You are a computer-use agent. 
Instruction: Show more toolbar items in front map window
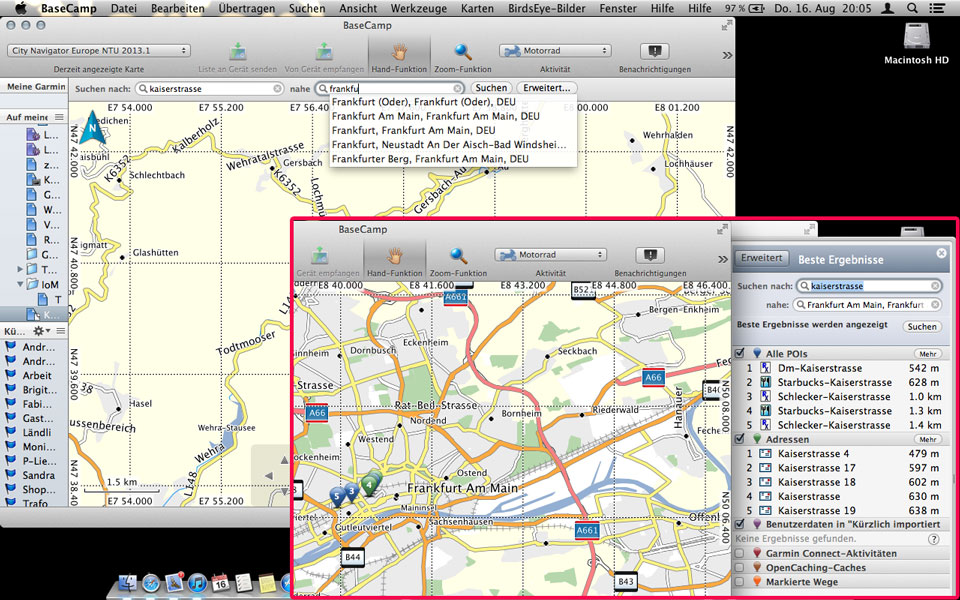(x=722, y=259)
